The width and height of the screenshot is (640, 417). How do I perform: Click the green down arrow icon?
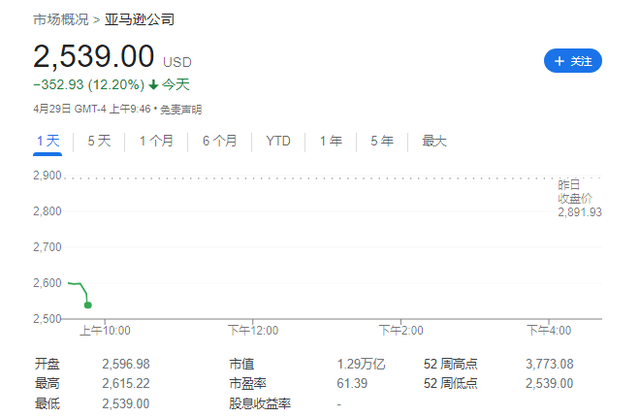pyautogui.click(x=153, y=85)
